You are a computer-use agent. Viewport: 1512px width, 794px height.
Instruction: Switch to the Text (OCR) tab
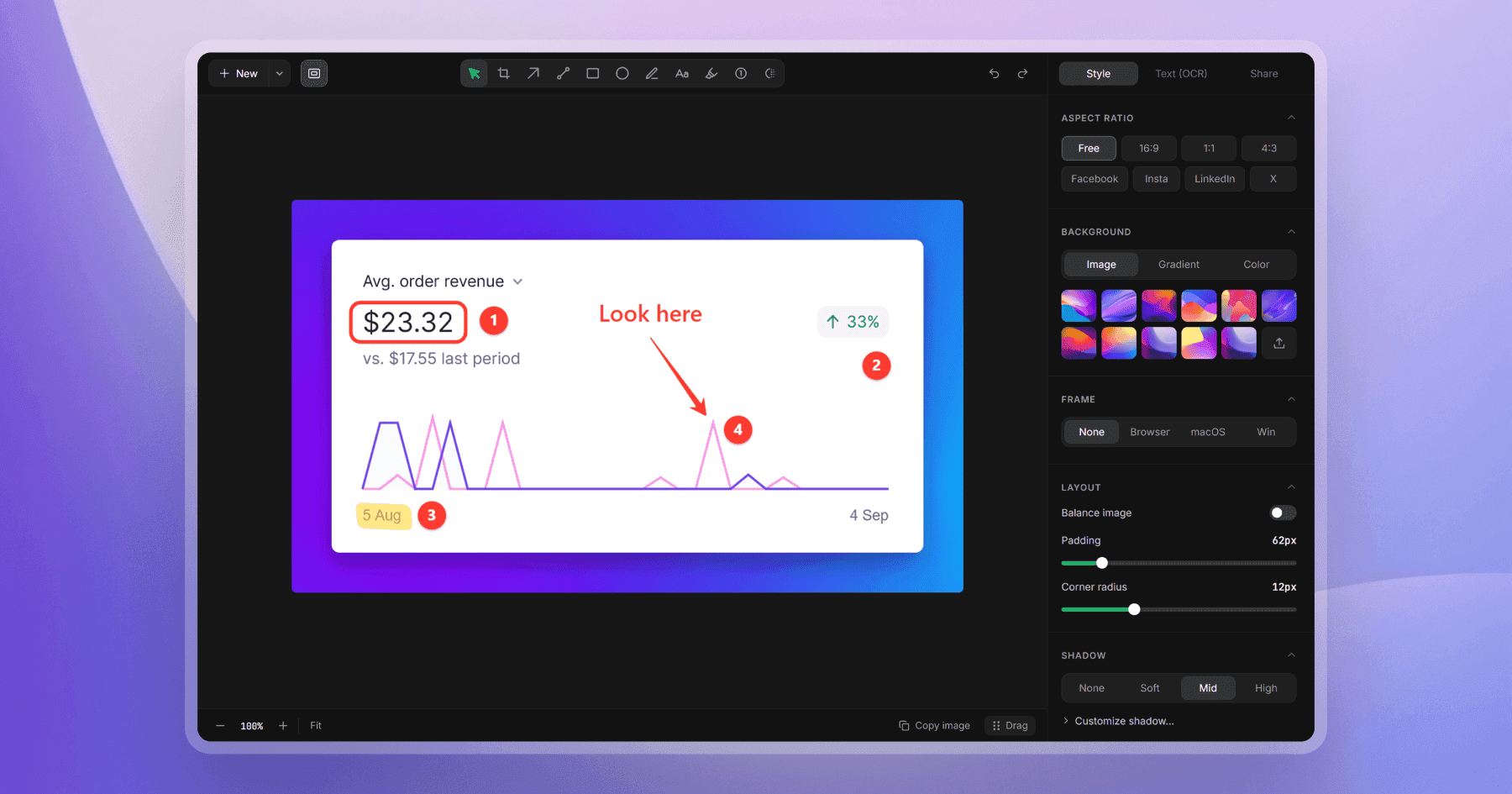pyautogui.click(x=1181, y=74)
